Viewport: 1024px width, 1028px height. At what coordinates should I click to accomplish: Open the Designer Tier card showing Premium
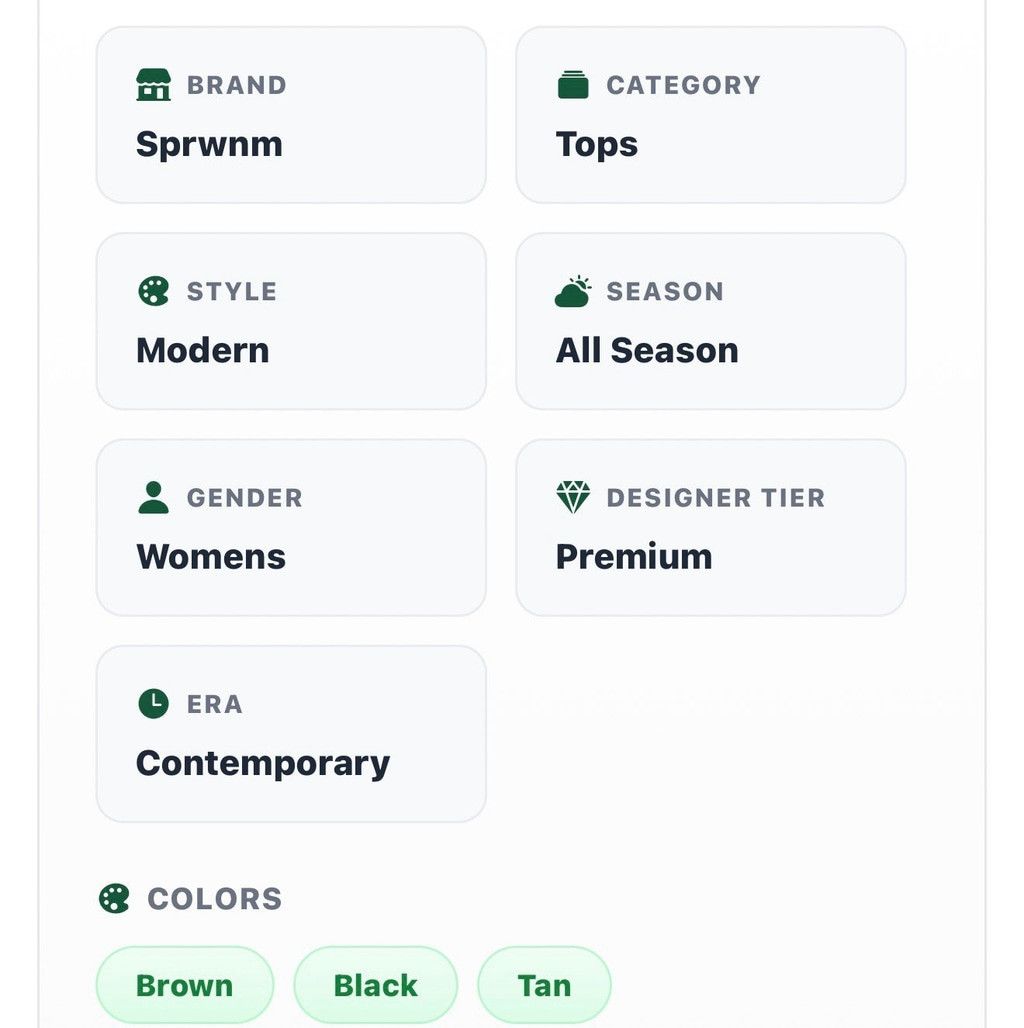pyautogui.click(x=711, y=528)
